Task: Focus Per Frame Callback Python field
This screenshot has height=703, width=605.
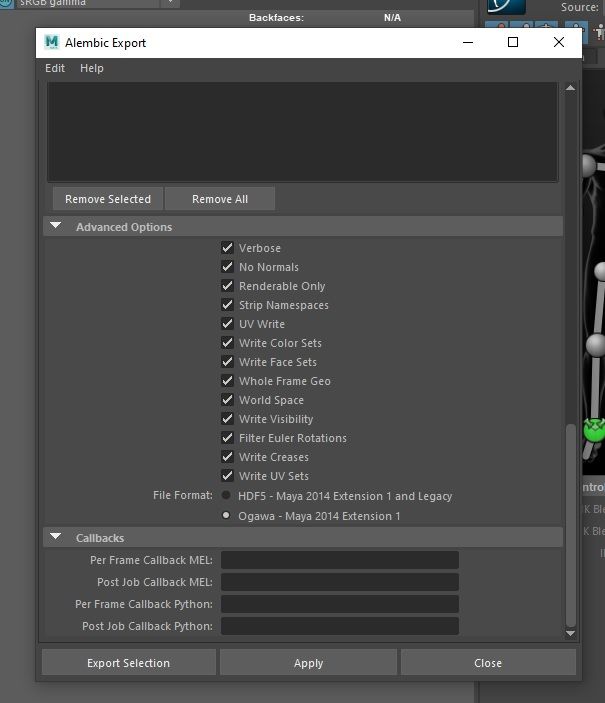Action: click(x=339, y=604)
